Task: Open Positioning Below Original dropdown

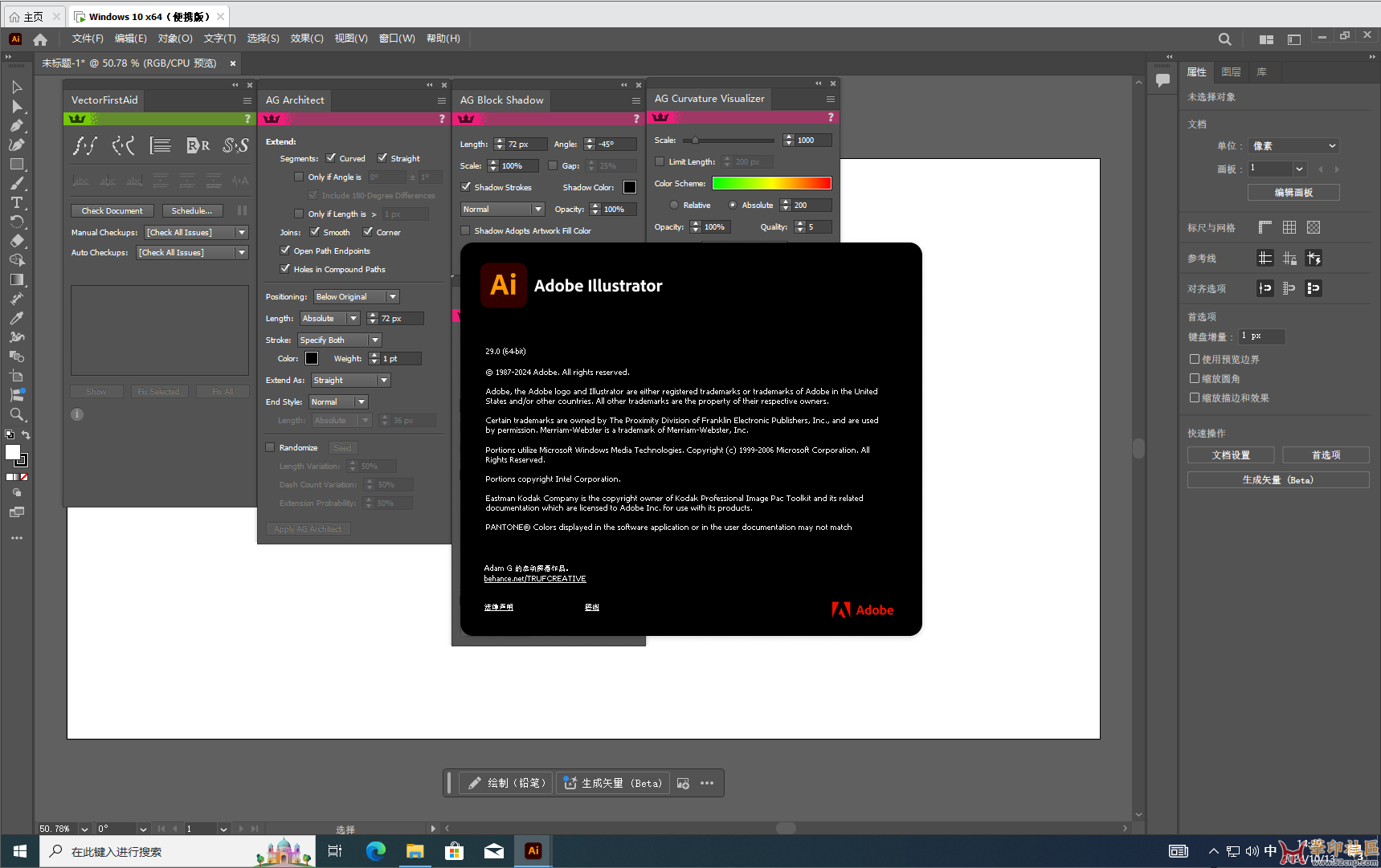Action: click(357, 296)
